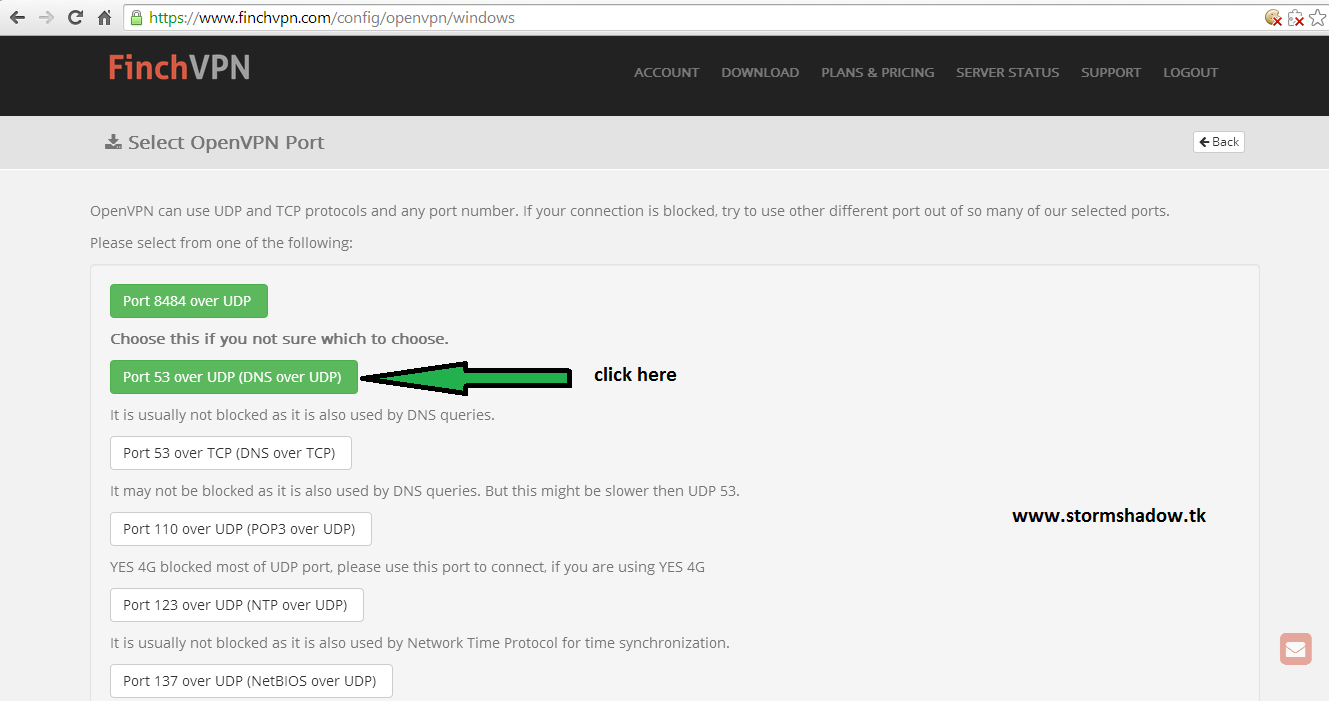
Task: Reload the page with the refresh icon
Action: tap(75, 17)
